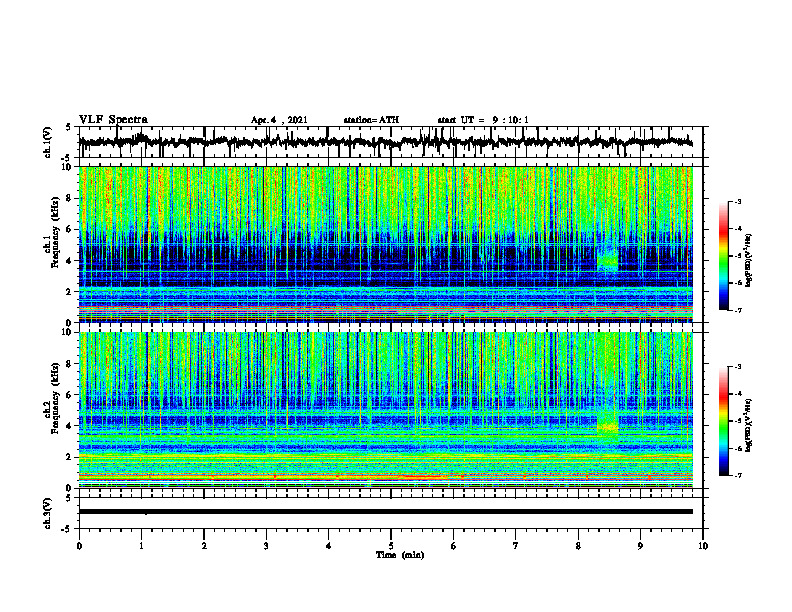The width and height of the screenshot is (792, 612).
Task: Click time axis tick label "2"
Action: coord(204,546)
